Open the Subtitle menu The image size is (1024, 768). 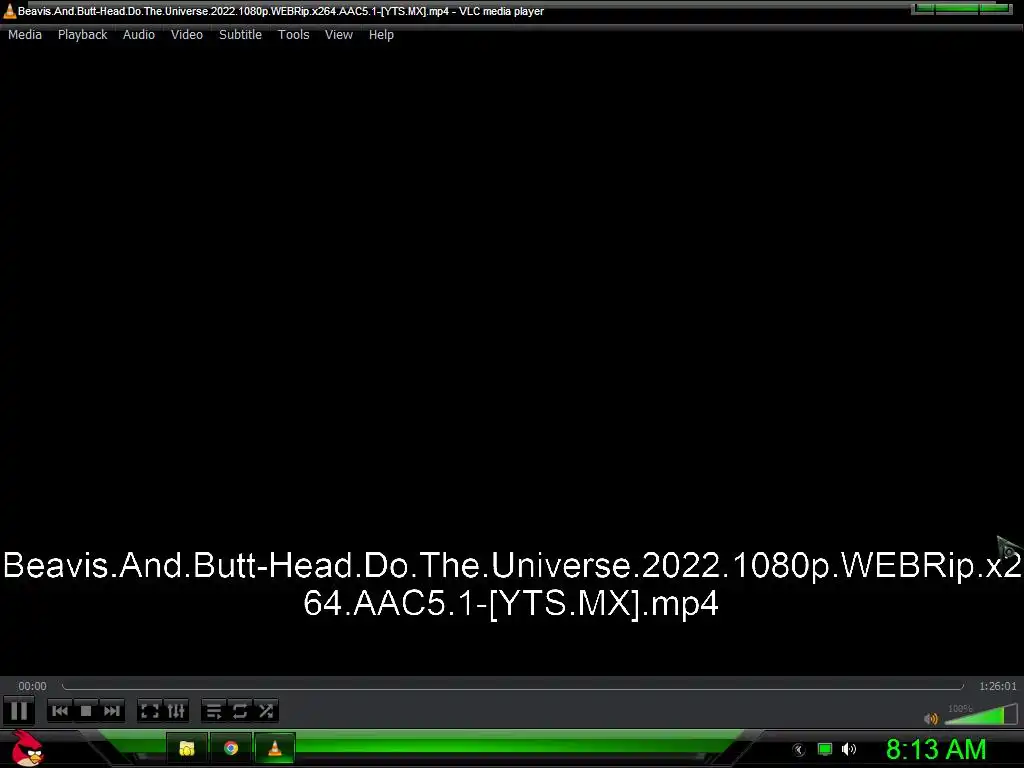[240, 35]
